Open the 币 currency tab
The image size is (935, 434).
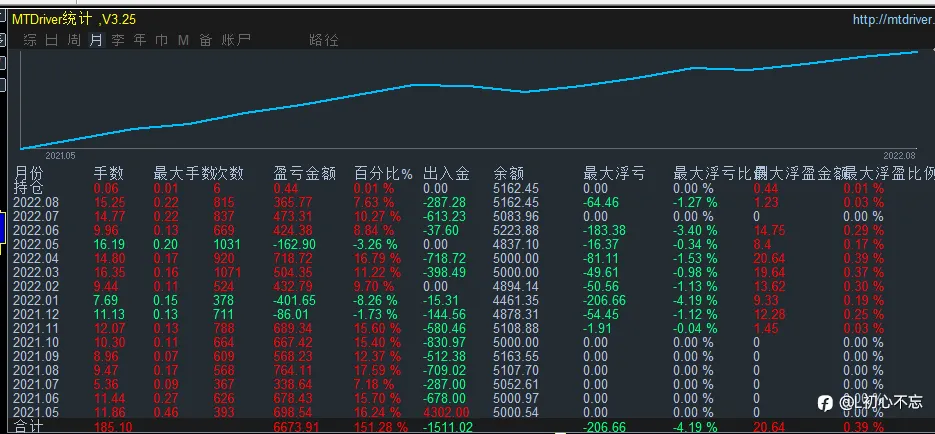(x=162, y=40)
